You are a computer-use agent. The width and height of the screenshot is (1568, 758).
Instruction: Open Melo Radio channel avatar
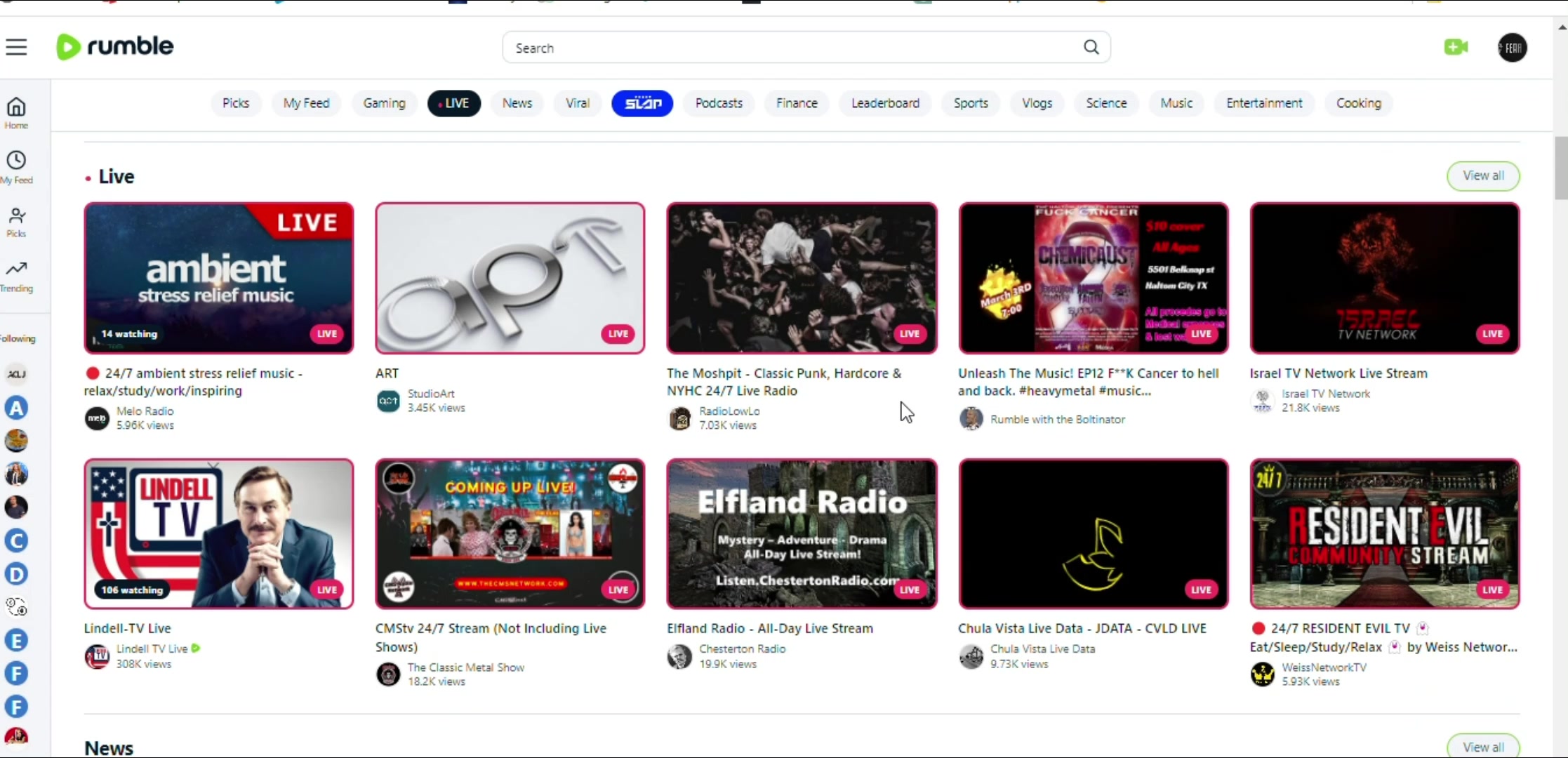click(x=97, y=418)
